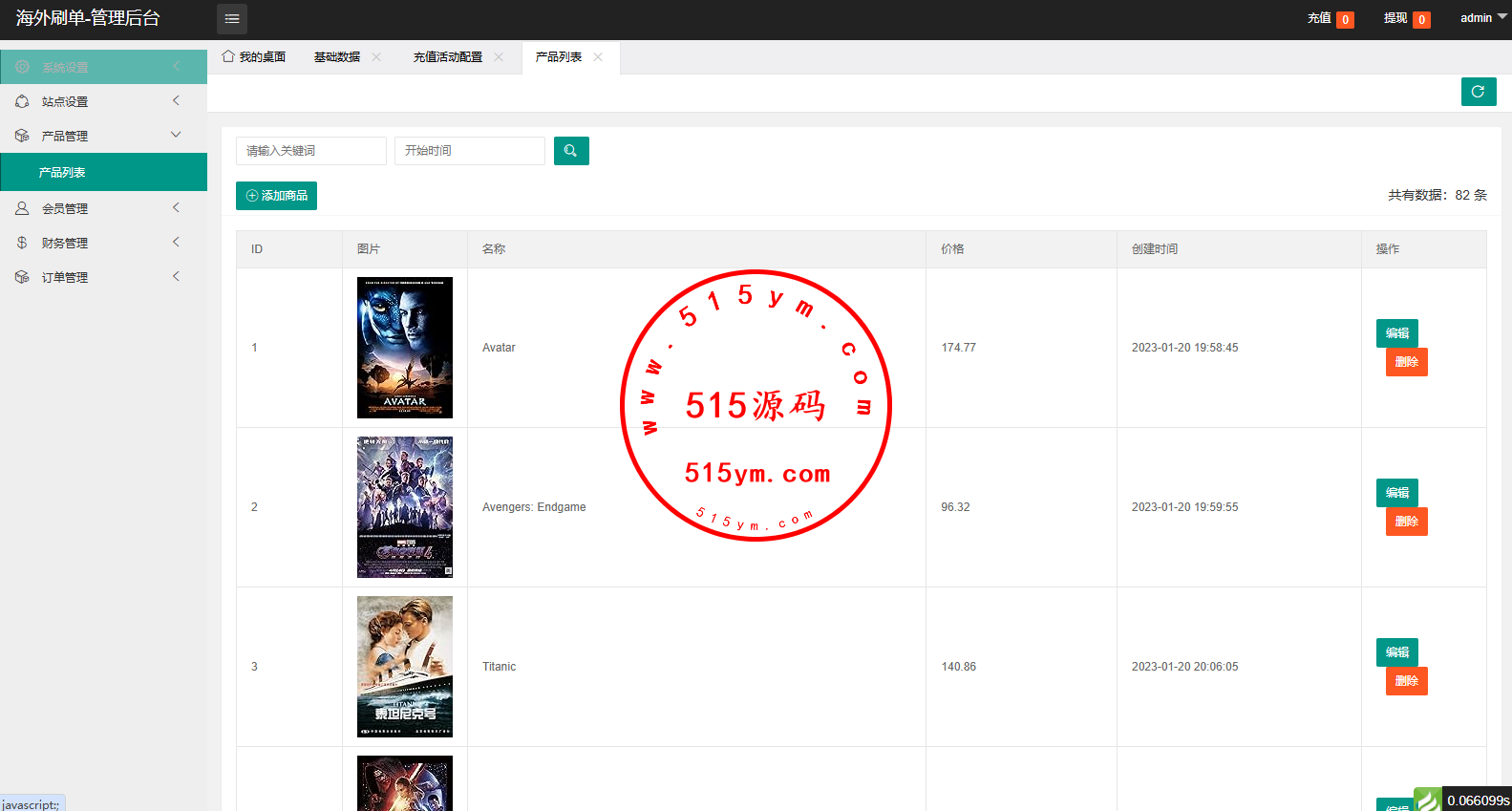1512x811 pixels.
Task: Close the 产品列表 tab
Action: [598, 57]
